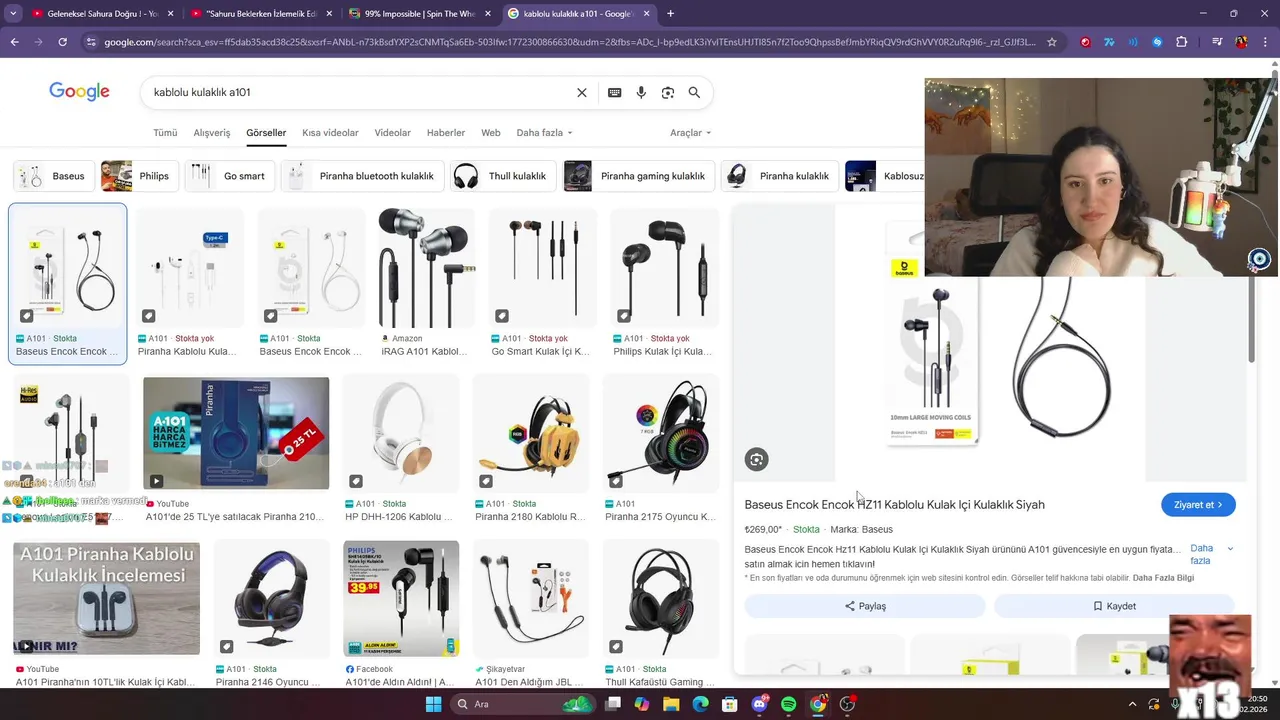1280x720 pixels.
Task: Open Baseus Encok HZ11 product title
Action: pos(894,505)
